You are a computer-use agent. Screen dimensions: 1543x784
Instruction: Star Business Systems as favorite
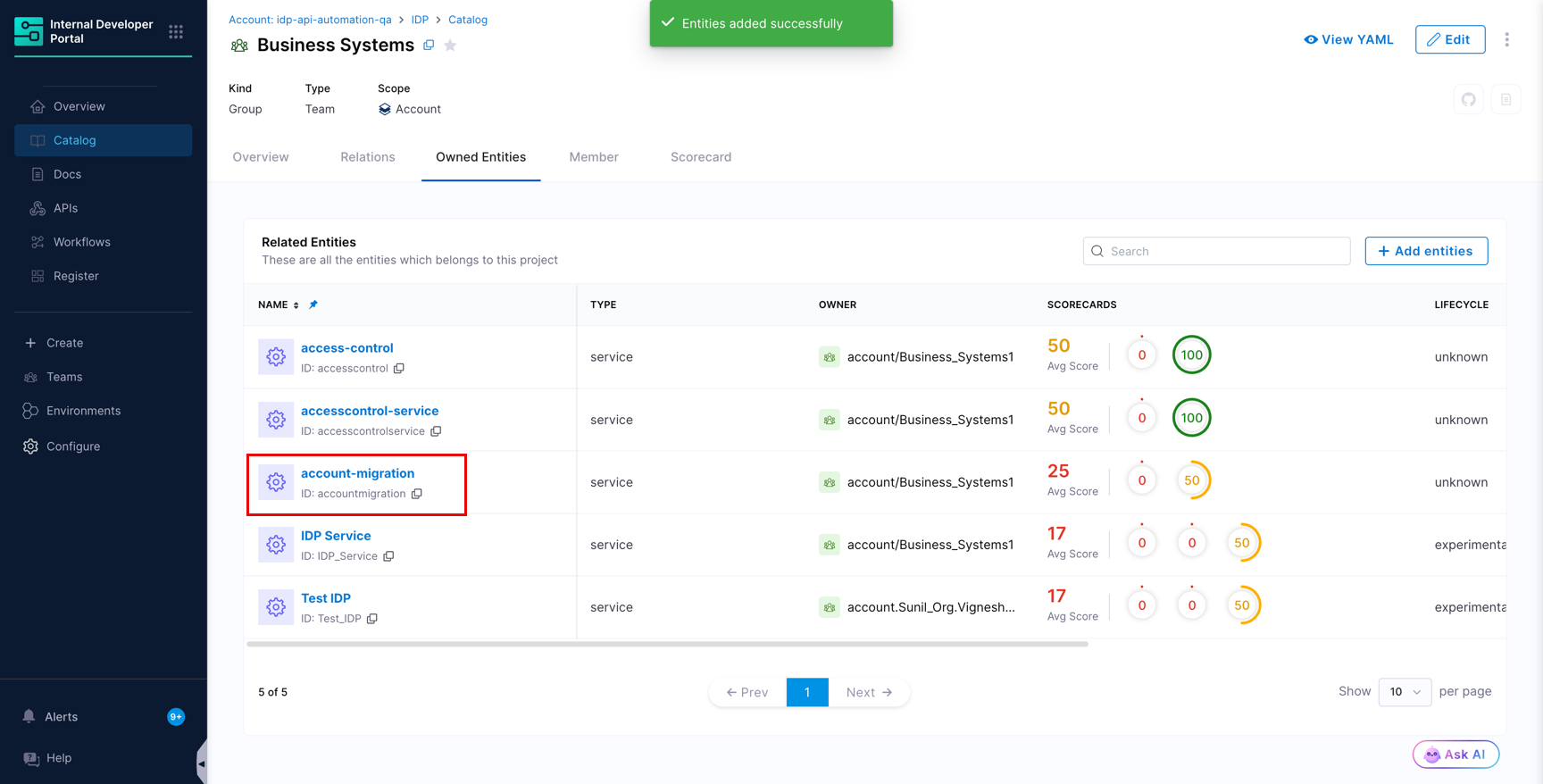tap(450, 45)
